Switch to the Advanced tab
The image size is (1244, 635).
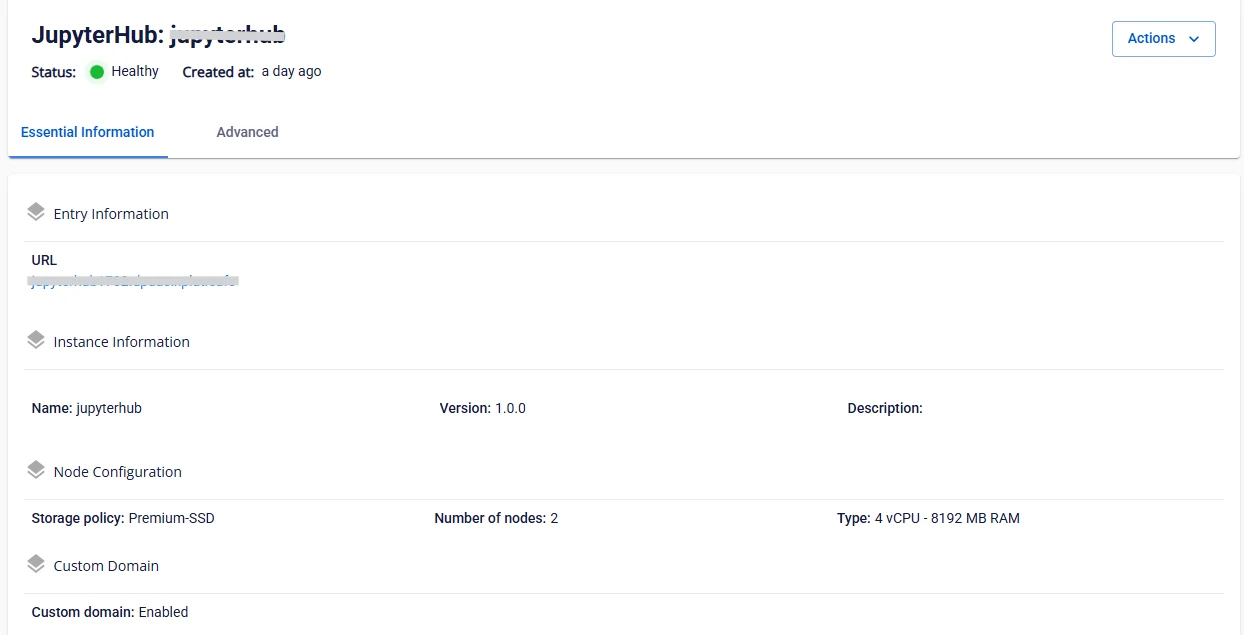click(247, 132)
